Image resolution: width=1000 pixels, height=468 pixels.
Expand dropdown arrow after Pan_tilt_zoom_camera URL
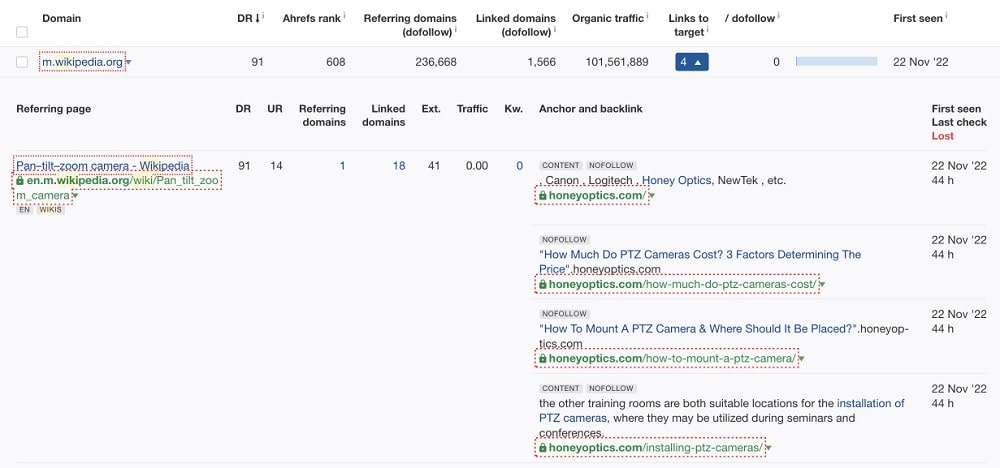[75, 196]
